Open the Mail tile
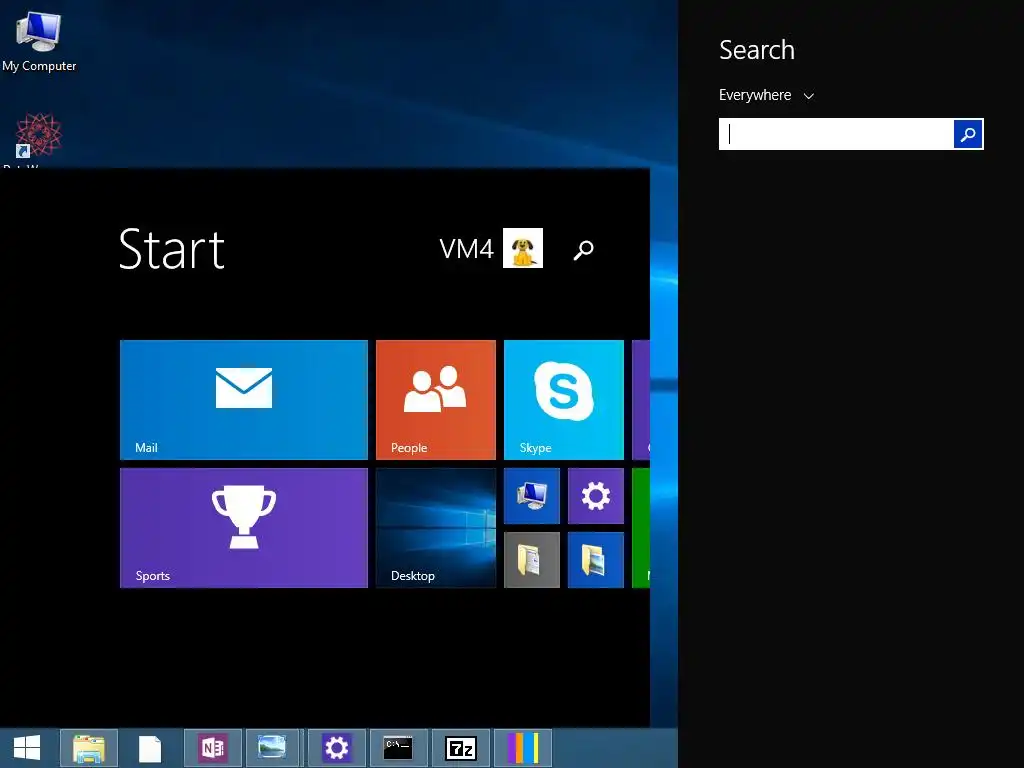1024x768 pixels. [x=244, y=400]
